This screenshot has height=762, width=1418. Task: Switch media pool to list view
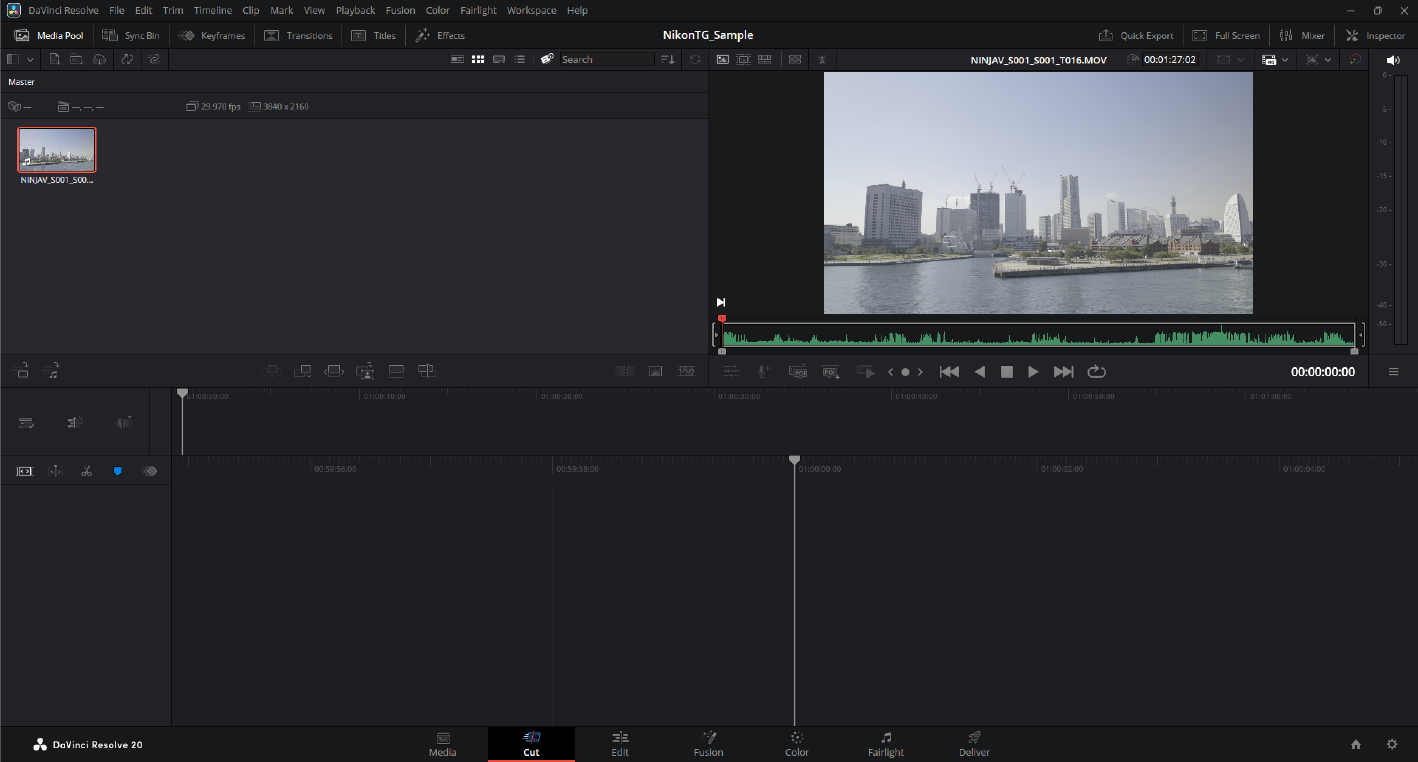[x=520, y=59]
